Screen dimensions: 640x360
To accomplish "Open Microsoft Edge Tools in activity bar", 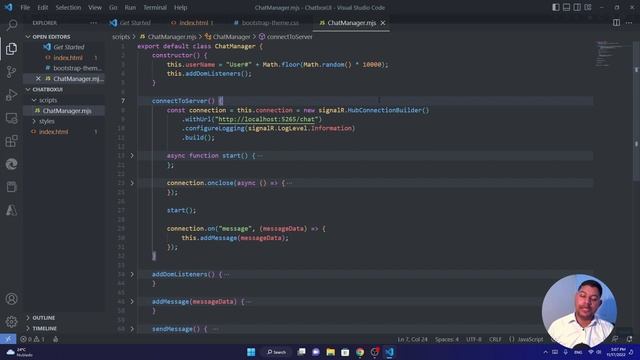I will [x=11, y=164].
